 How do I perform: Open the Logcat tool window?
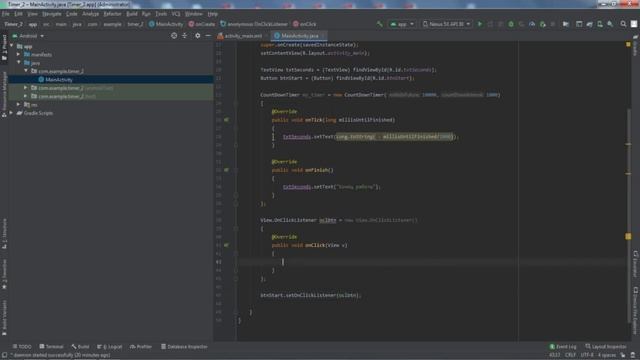pos(110,347)
